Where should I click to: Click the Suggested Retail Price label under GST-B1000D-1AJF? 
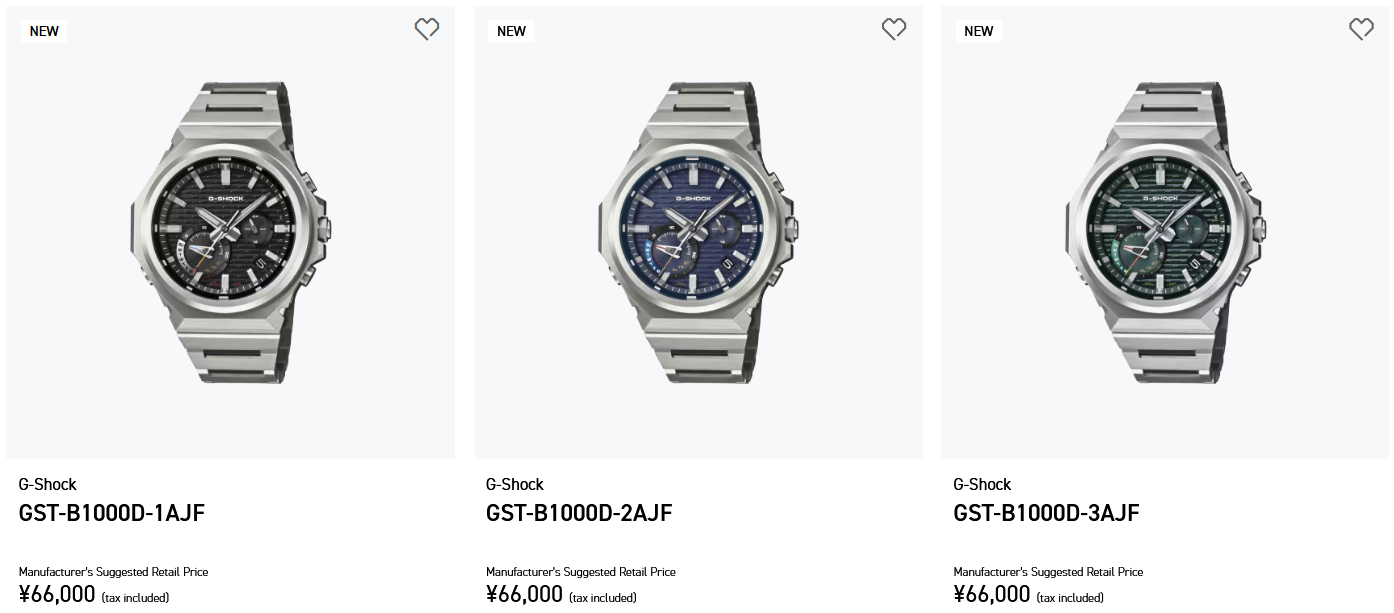click(x=113, y=572)
